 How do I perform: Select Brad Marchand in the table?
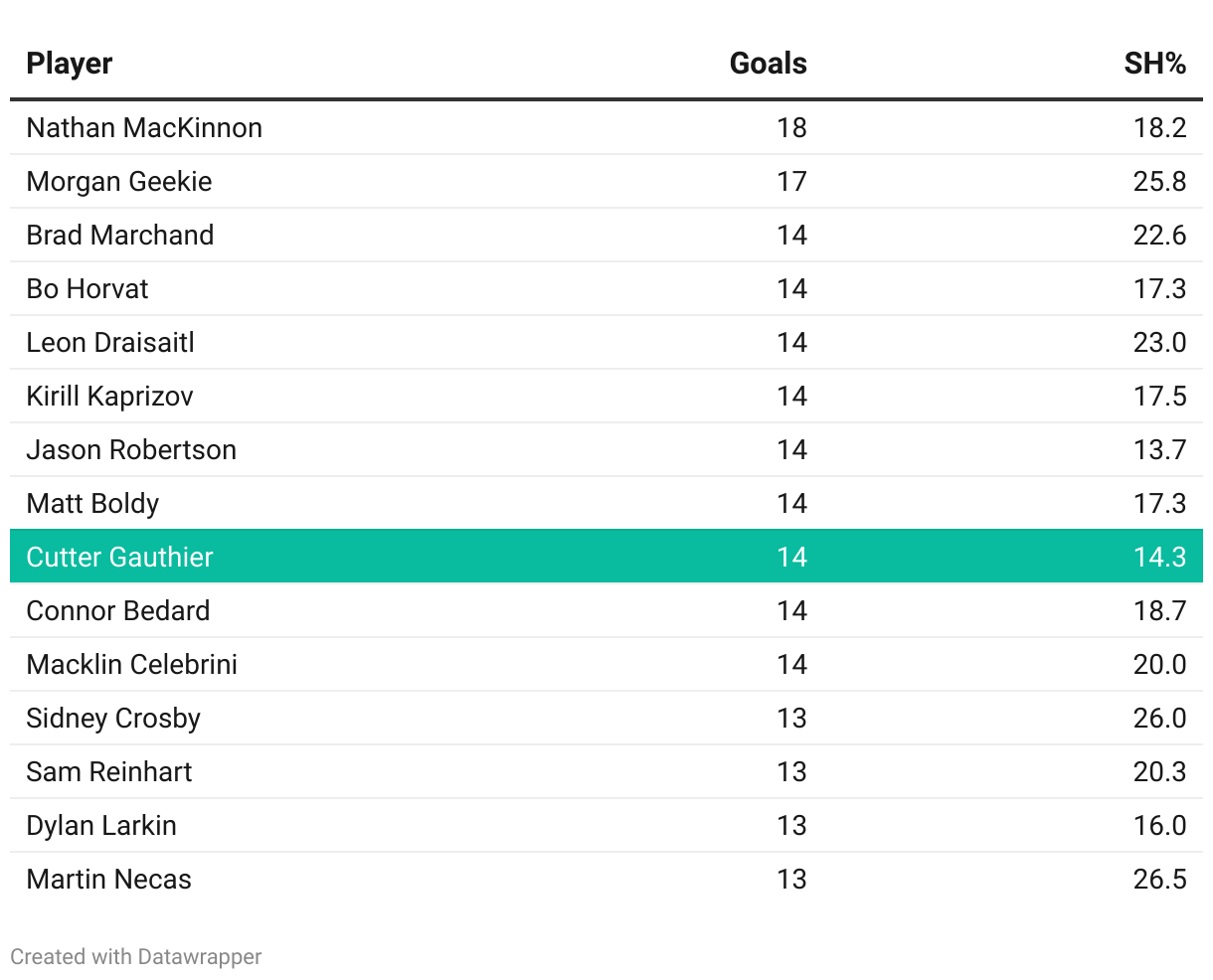[x=120, y=236]
